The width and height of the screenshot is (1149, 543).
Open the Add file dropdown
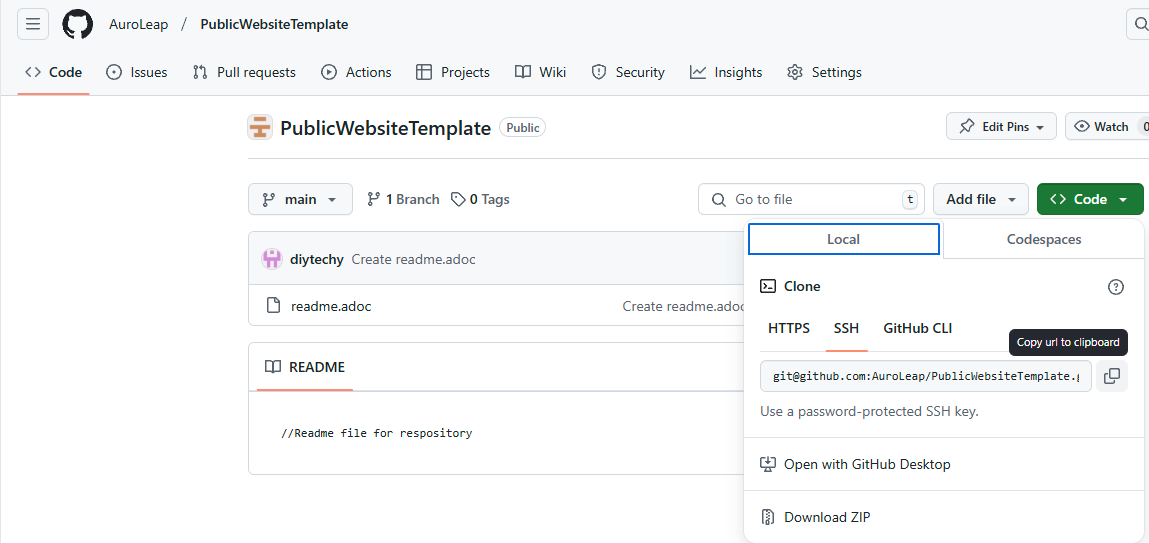click(980, 199)
